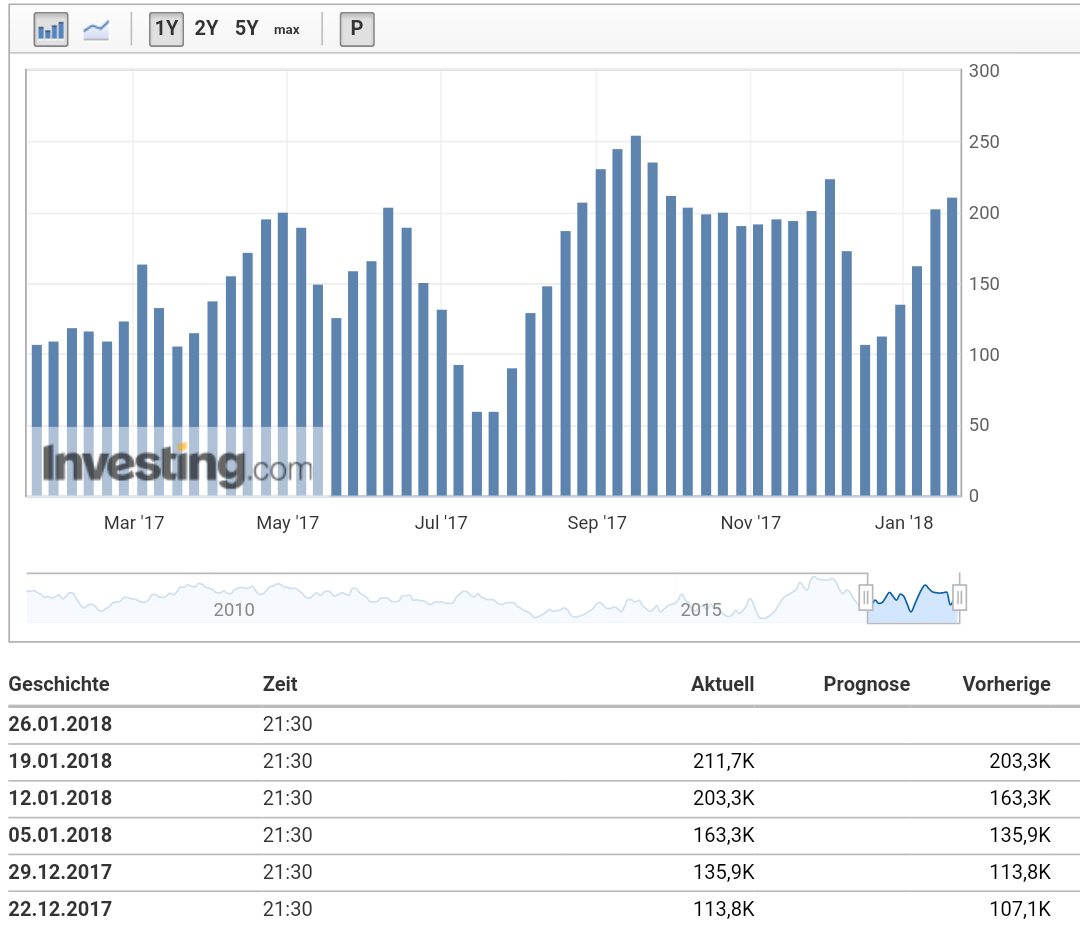Click the 250 y-axis label

984,142
